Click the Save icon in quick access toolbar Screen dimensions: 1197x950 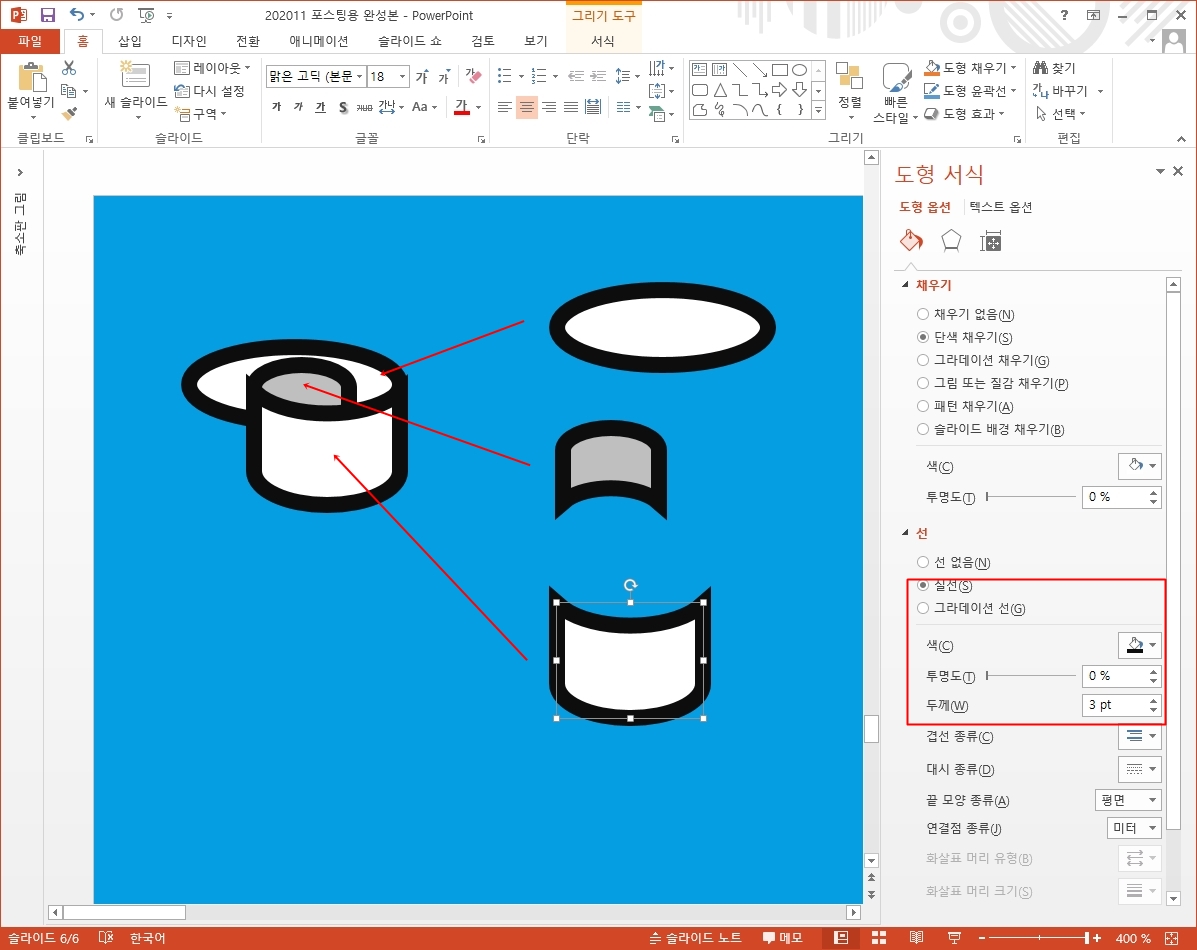47,15
